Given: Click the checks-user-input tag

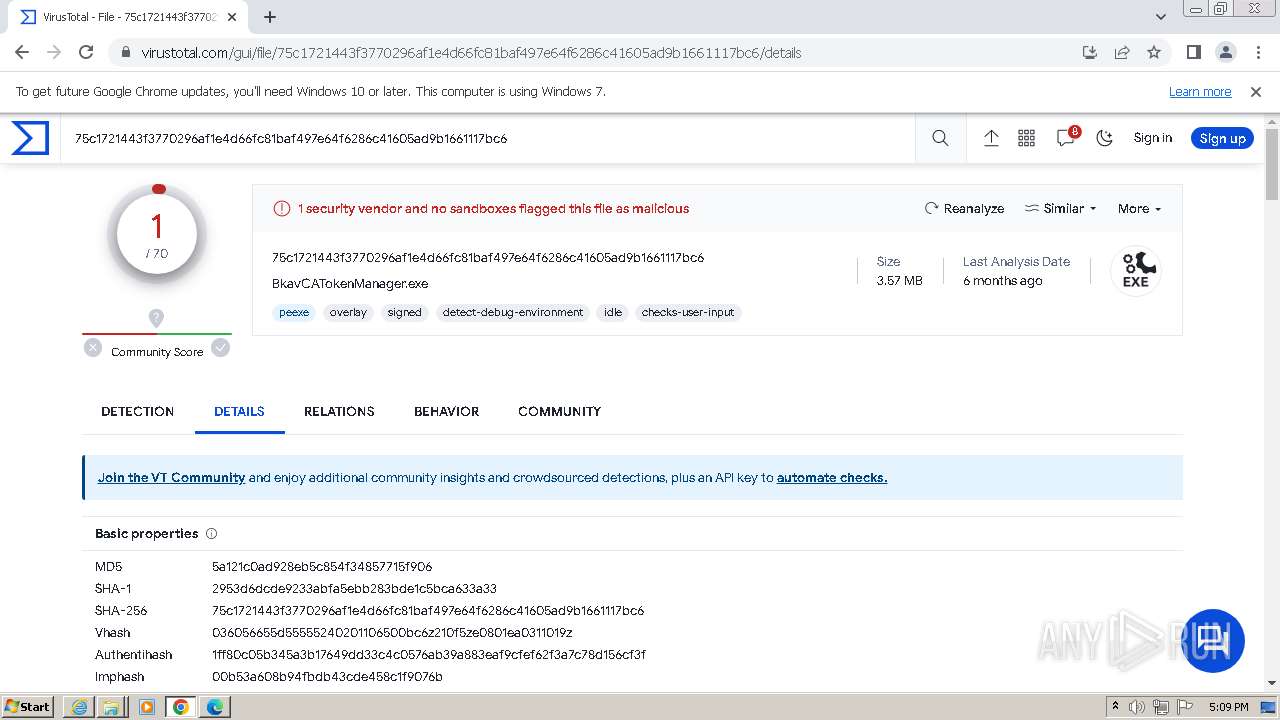Looking at the screenshot, I should (688, 312).
